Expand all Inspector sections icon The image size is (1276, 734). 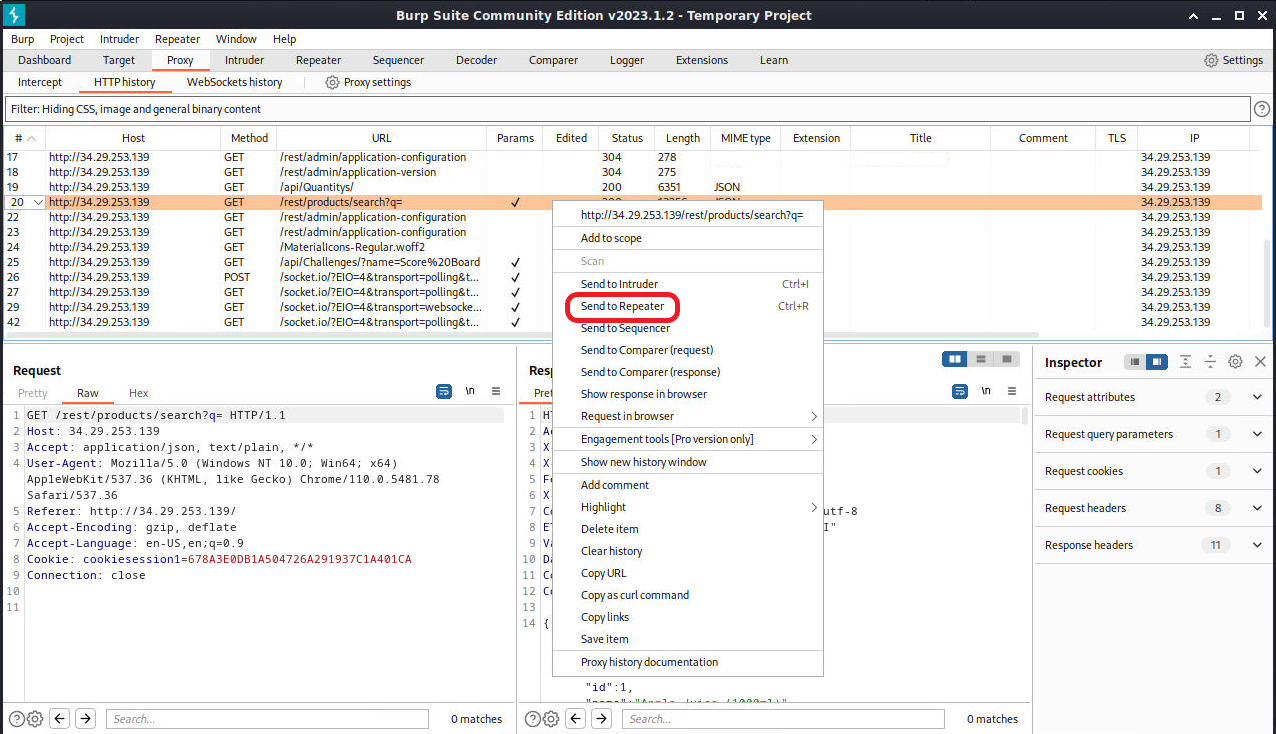(x=1185, y=362)
